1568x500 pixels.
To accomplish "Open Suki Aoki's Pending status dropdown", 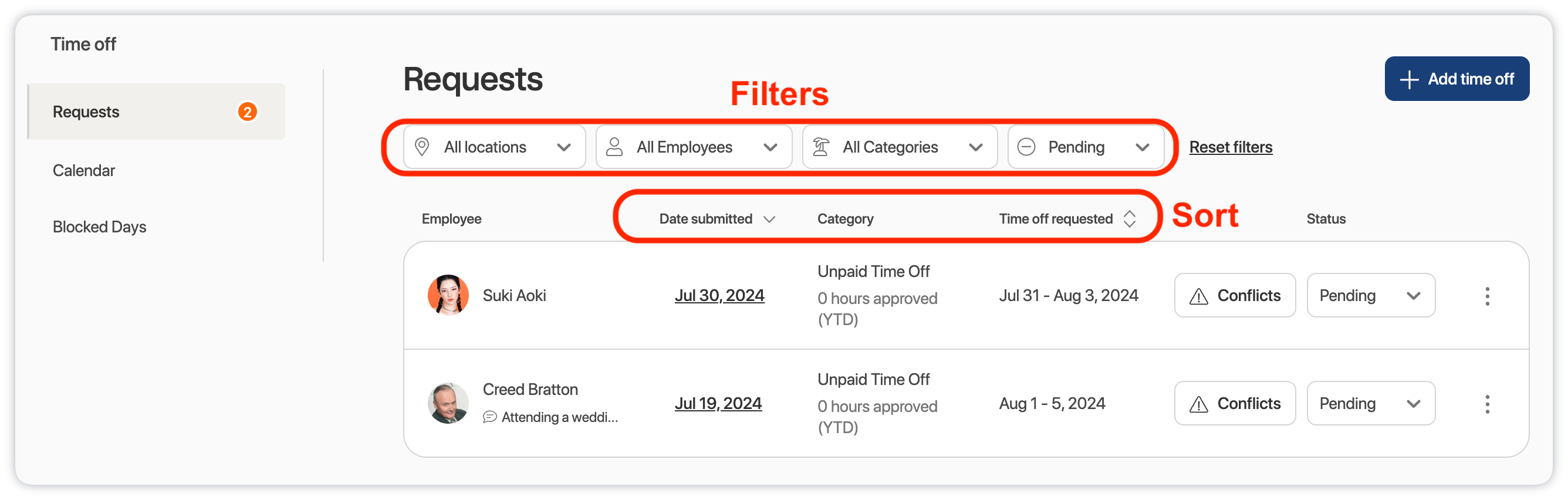I will (x=1370, y=296).
